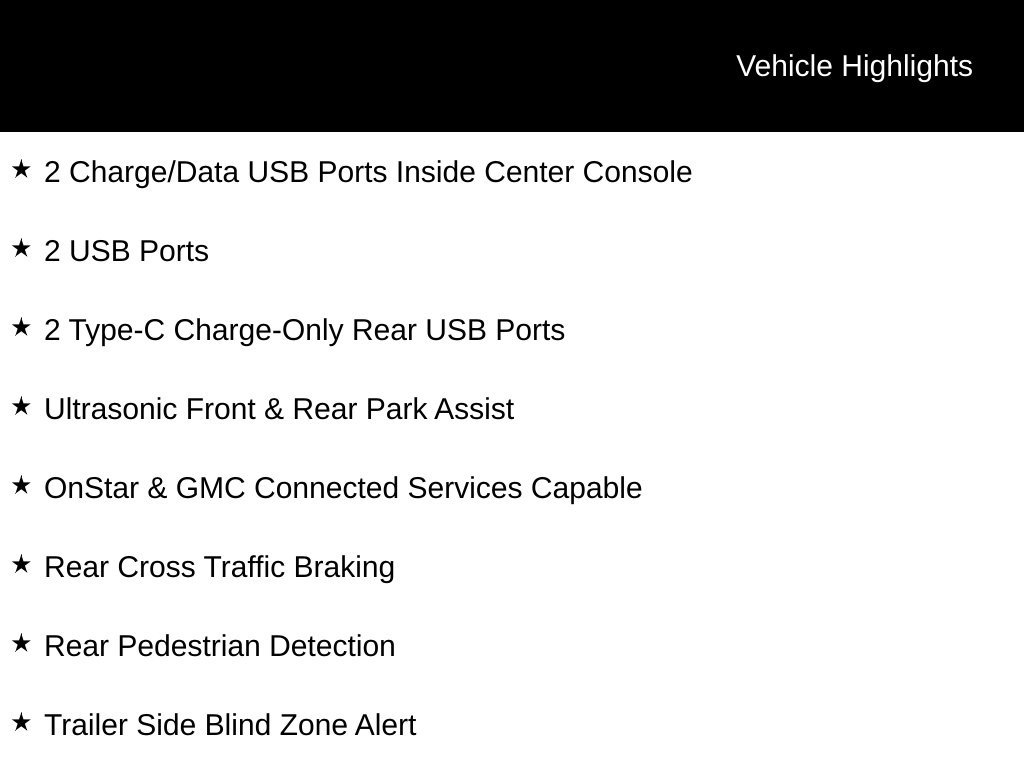Click Ultrasonic Front & Rear Park Assist text
Viewport: 1024px width, 768px height.
point(279,409)
